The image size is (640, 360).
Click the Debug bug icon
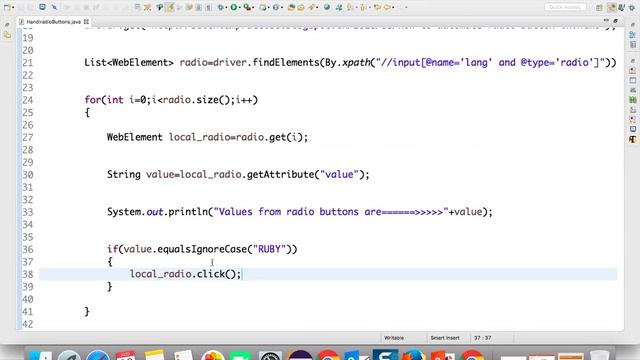point(220,7)
